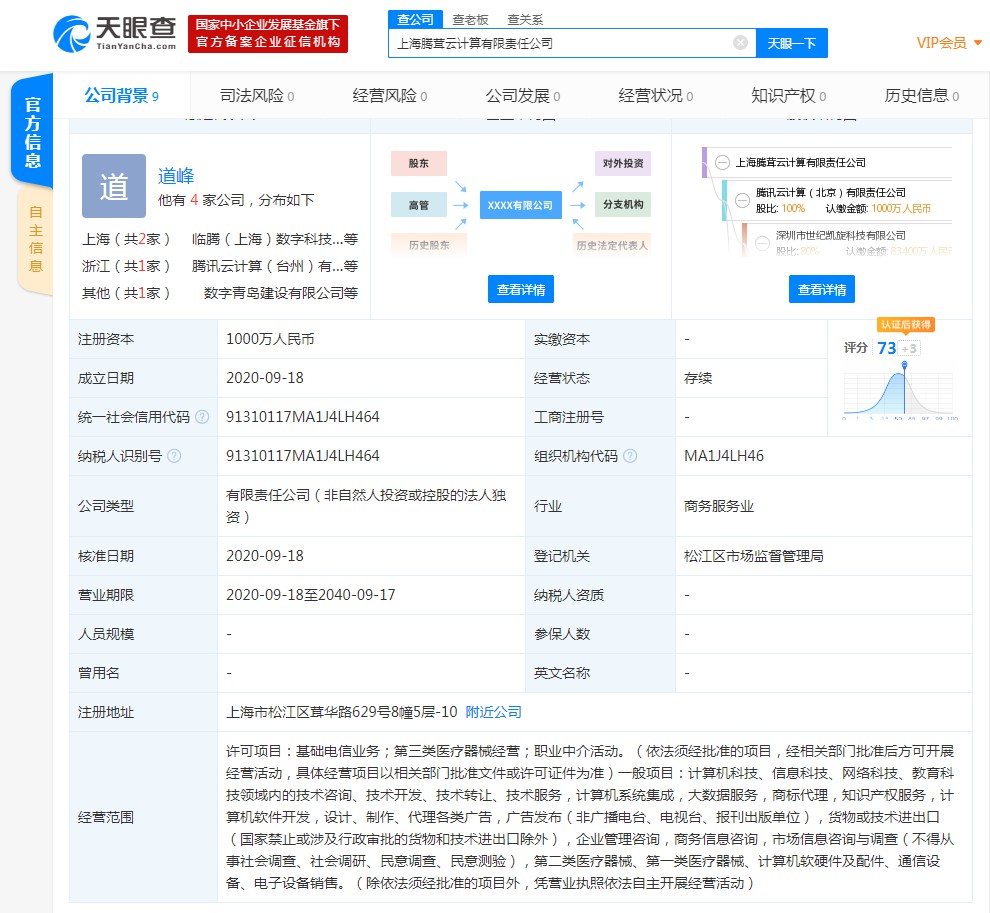Click the score value 73
Viewport: 990px width, 913px height.
click(x=886, y=348)
